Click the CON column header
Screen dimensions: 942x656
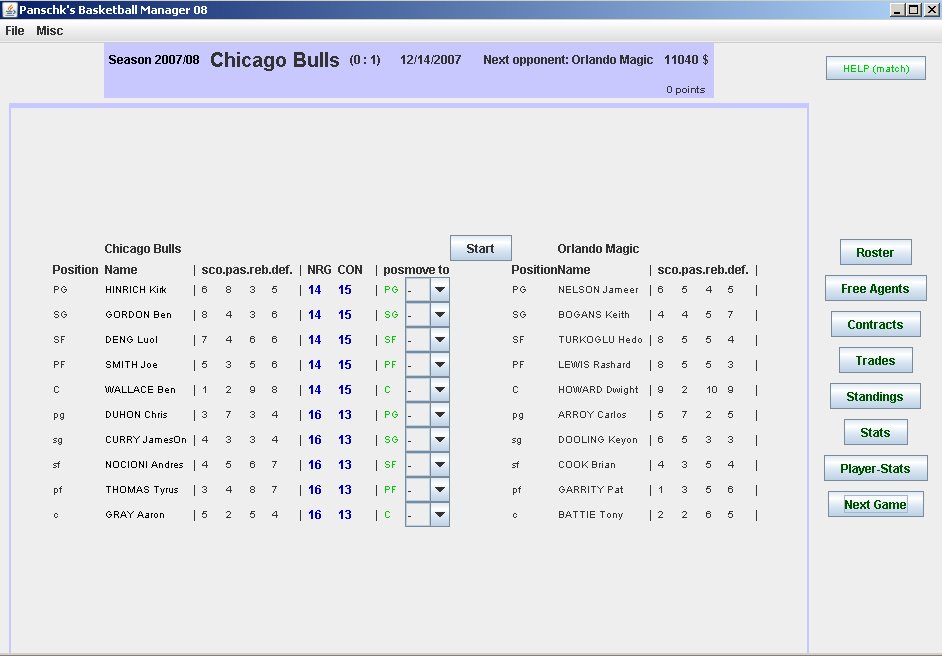pyautogui.click(x=350, y=270)
